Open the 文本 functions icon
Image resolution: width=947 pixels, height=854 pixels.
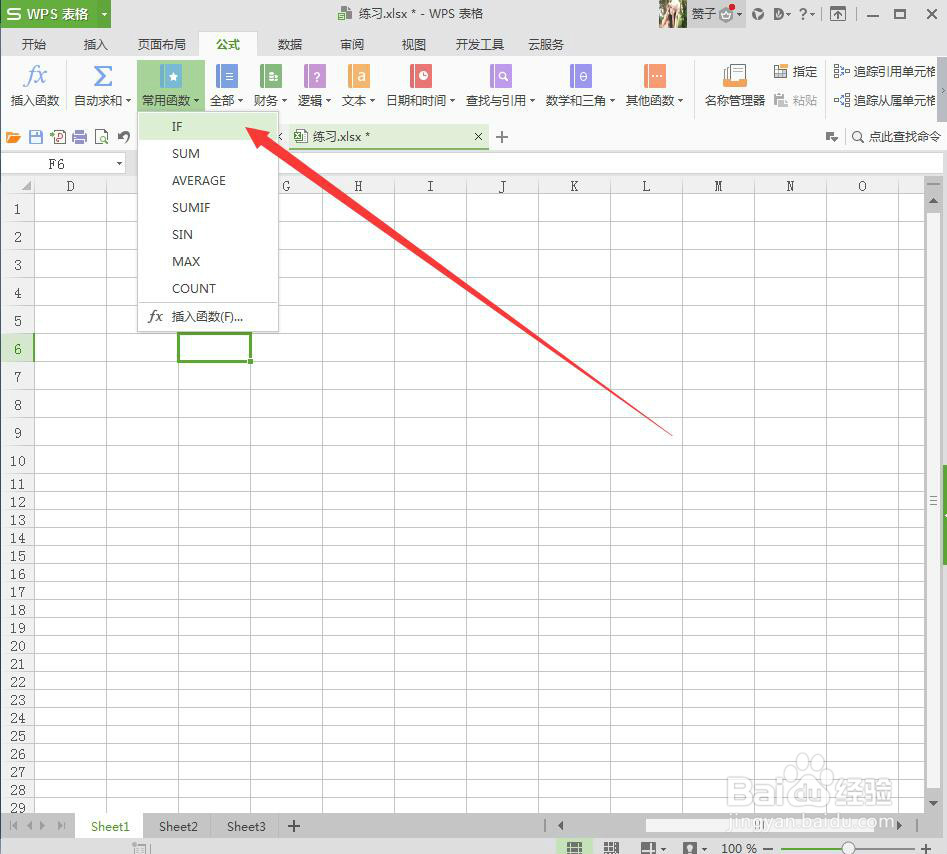[x=359, y=77]
